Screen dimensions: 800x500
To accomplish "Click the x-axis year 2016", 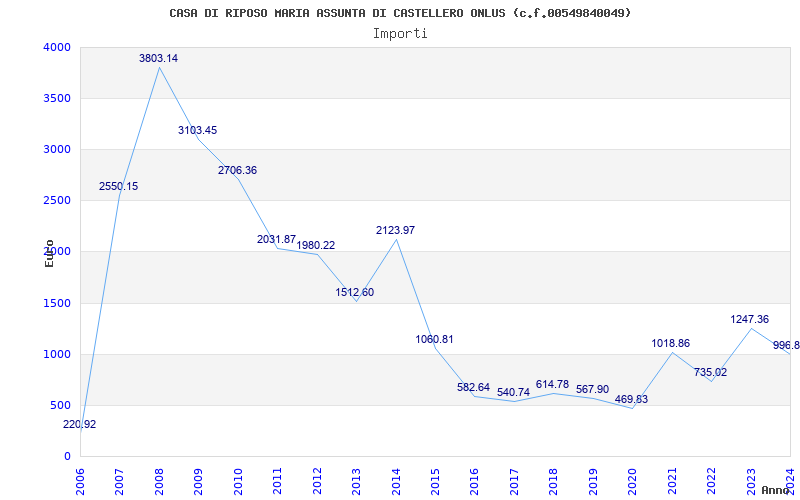I will [x=474, y=482].
